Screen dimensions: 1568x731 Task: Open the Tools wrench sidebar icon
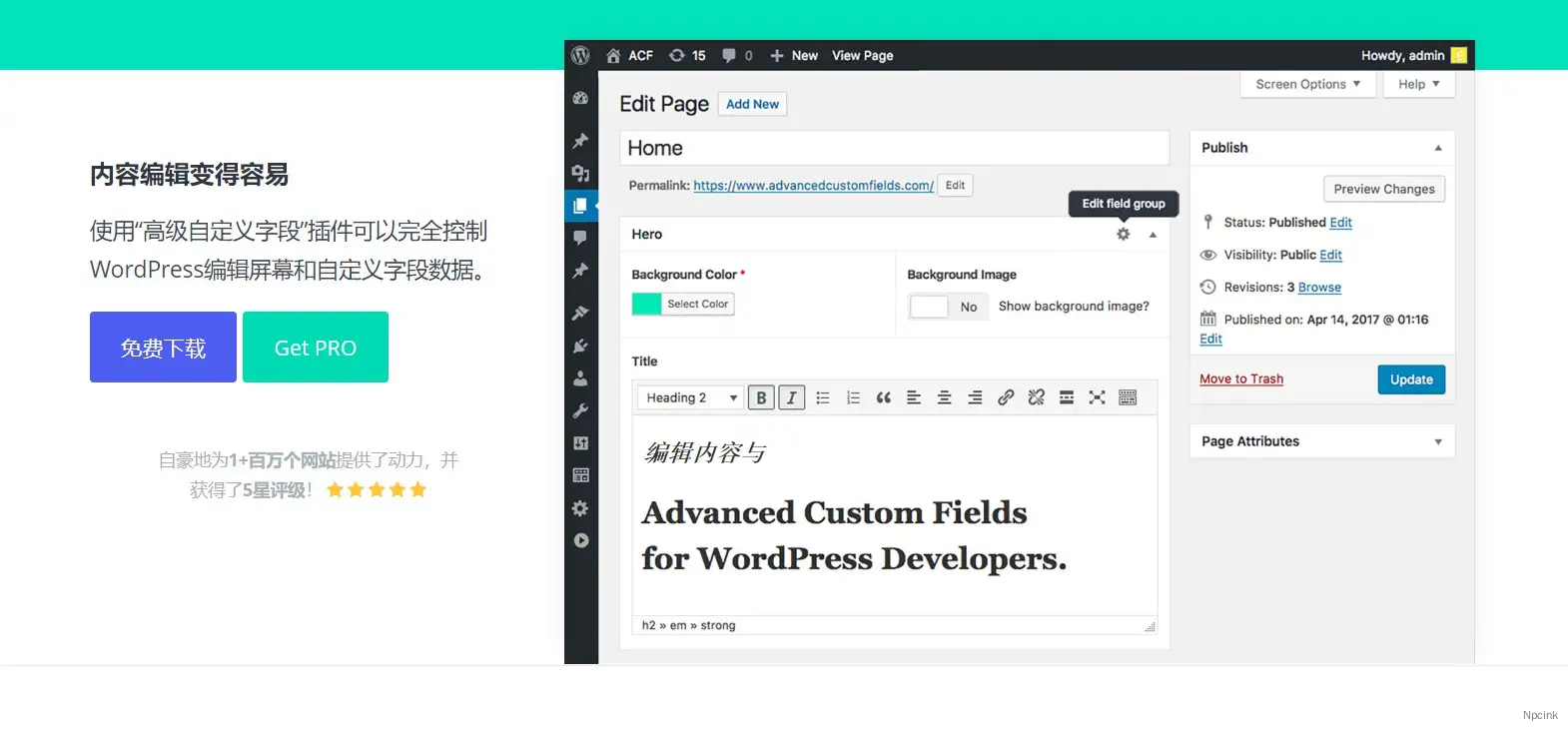[x=580, y=410]
